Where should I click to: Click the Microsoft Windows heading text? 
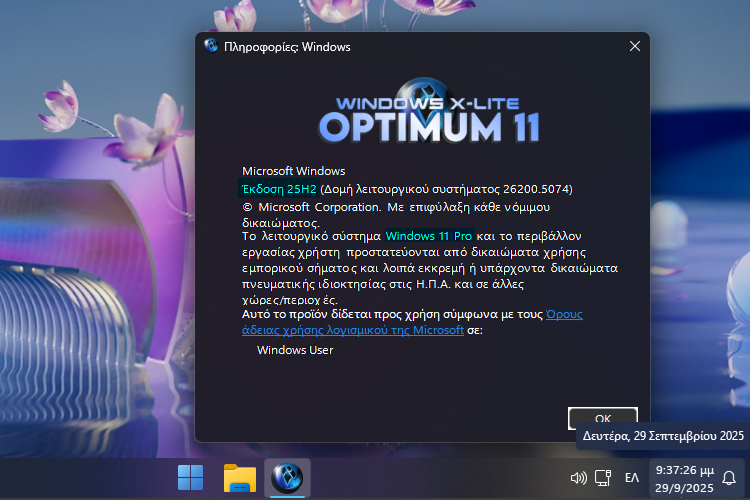pyautogui.click(x=293, y=171)
